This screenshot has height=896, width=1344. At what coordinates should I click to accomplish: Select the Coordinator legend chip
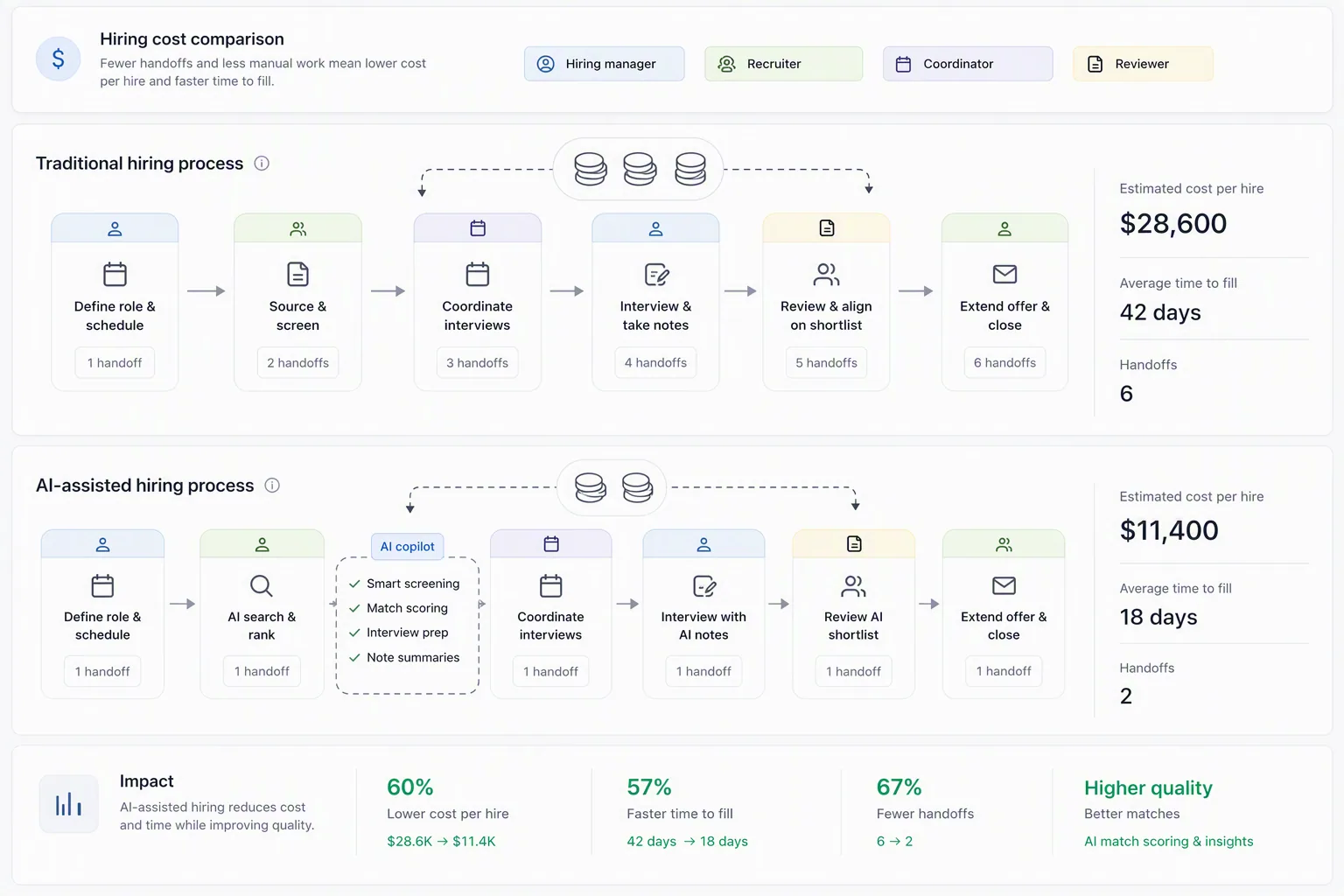[x=967, y=64]
